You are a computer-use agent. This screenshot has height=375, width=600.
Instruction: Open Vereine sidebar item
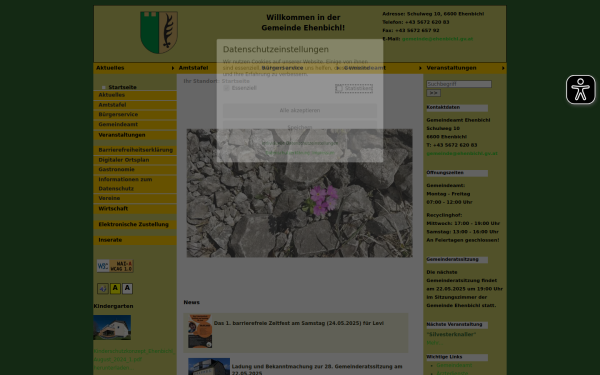pyautogui.click(x=135, y=198)
